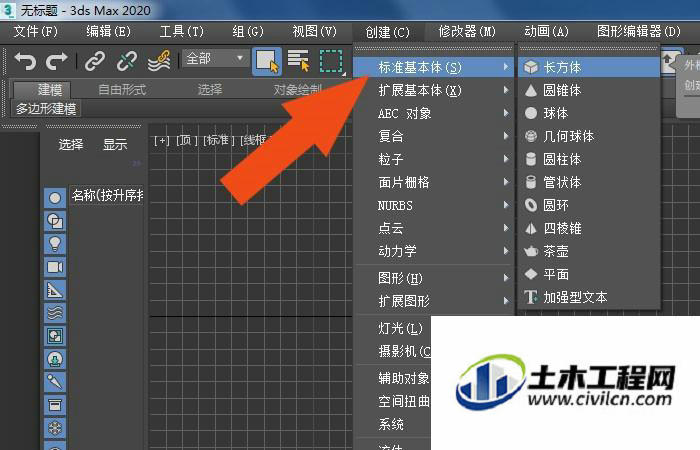Expand 粒子 submenu
Screen dimensions: 700x450
coord(434,159)
